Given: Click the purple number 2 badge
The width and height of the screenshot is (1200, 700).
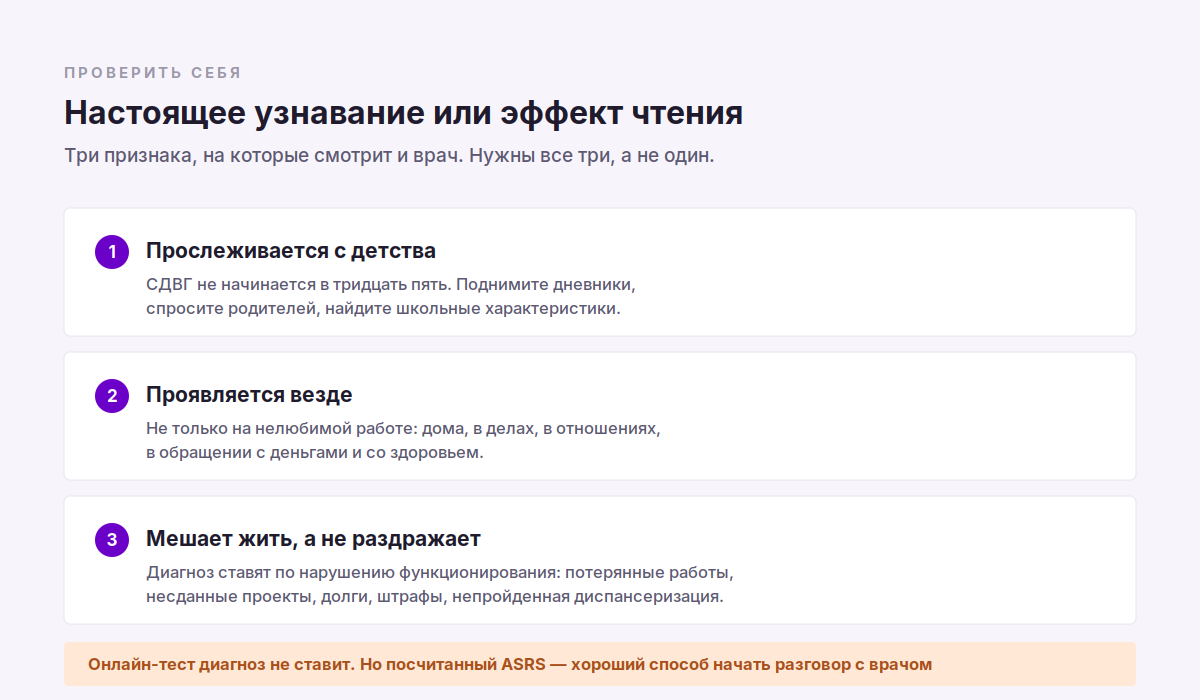Looking at the screenshot, I should point(112,396).
